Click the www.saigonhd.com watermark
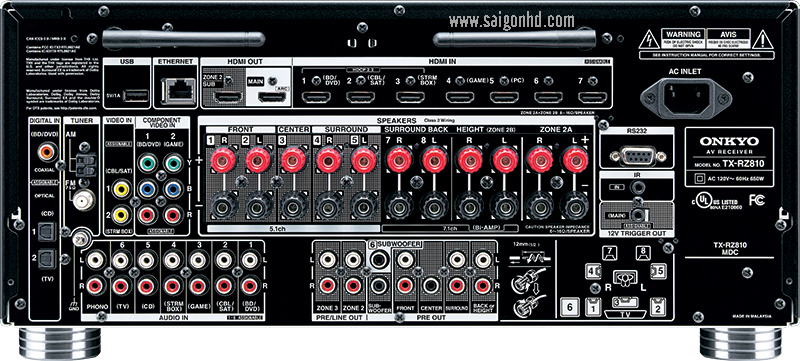The width and height of the screenshot is (800, 361). coord(511,21)
